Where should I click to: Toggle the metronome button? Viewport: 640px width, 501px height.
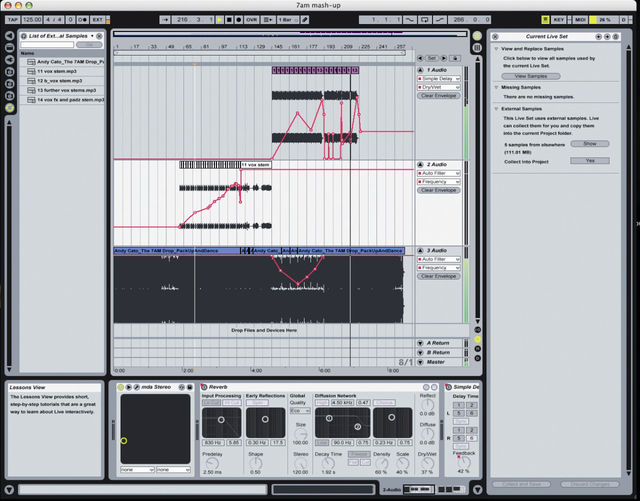pyautogui.click(x=82, y=20)
